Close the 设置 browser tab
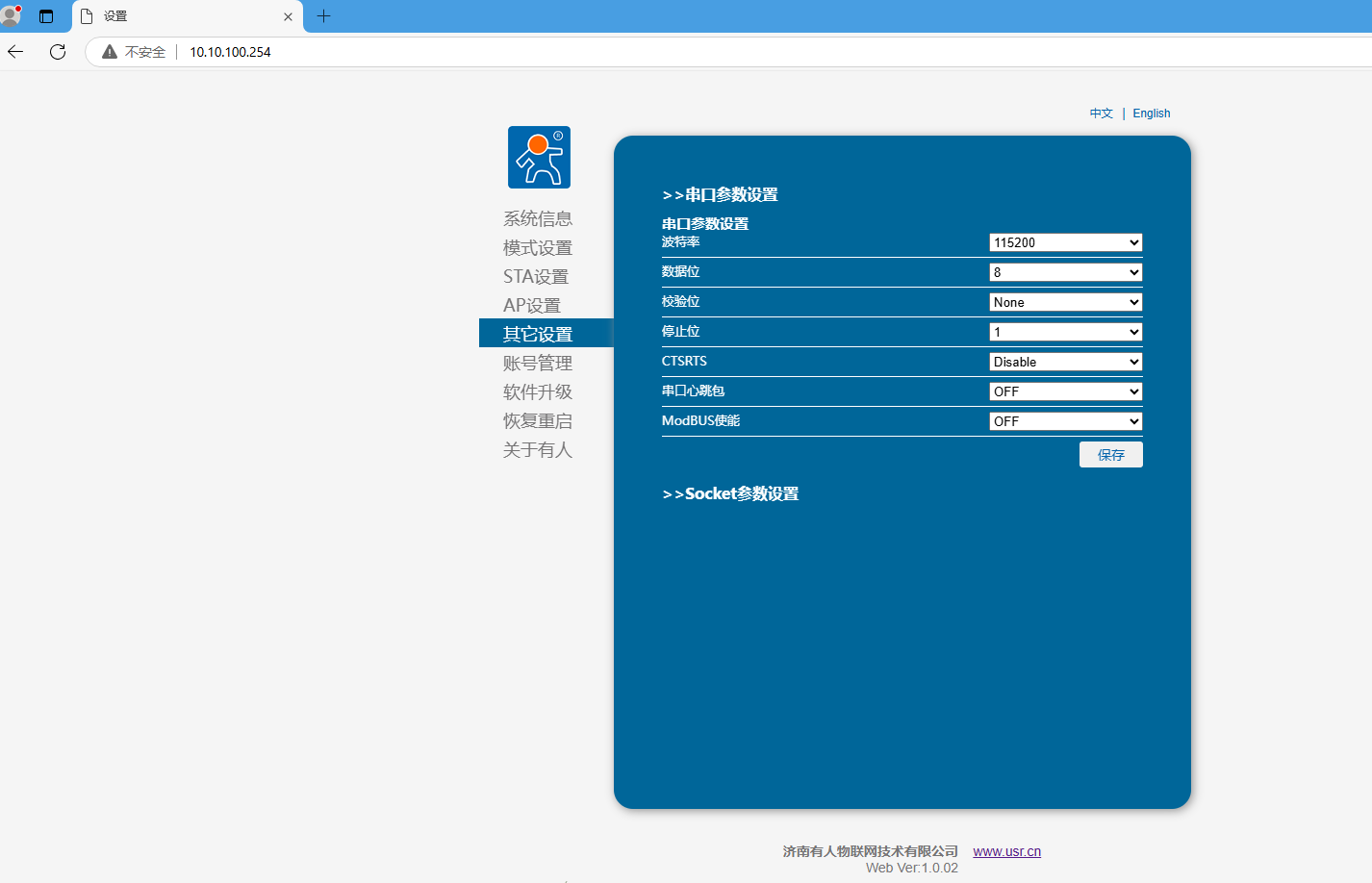 coord(288,16)
